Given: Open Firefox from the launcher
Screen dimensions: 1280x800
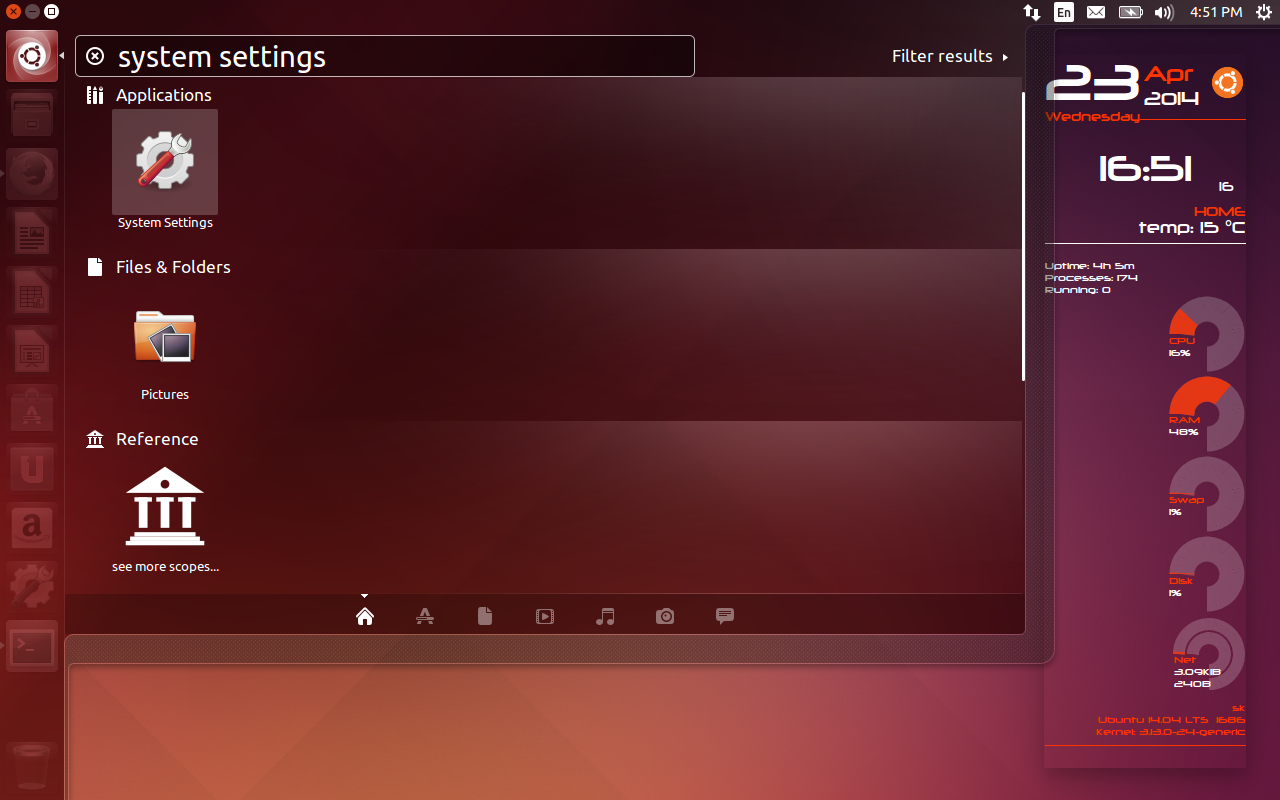Looking at the screenshot, I should (x=32, y=174).
